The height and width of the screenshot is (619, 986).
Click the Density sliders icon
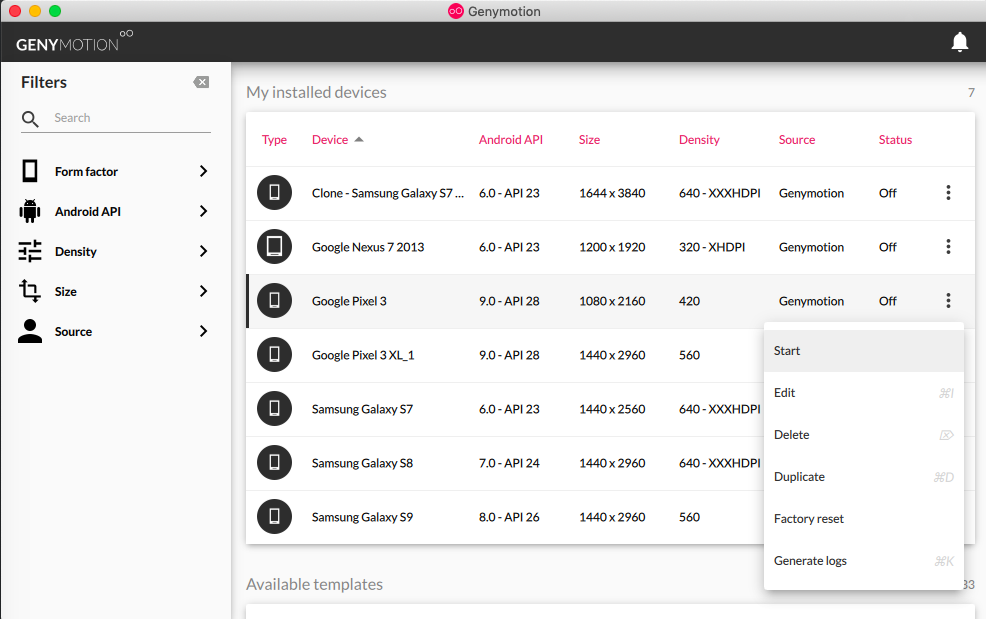point(30,251)
